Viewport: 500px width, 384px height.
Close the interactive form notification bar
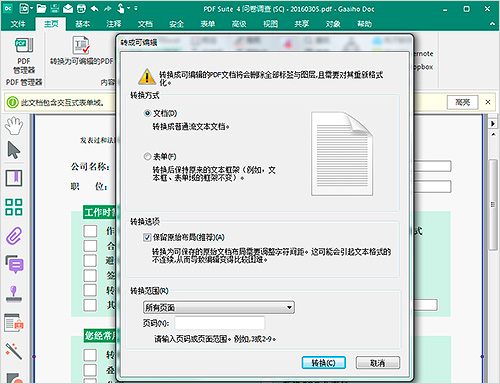[488, 102]
